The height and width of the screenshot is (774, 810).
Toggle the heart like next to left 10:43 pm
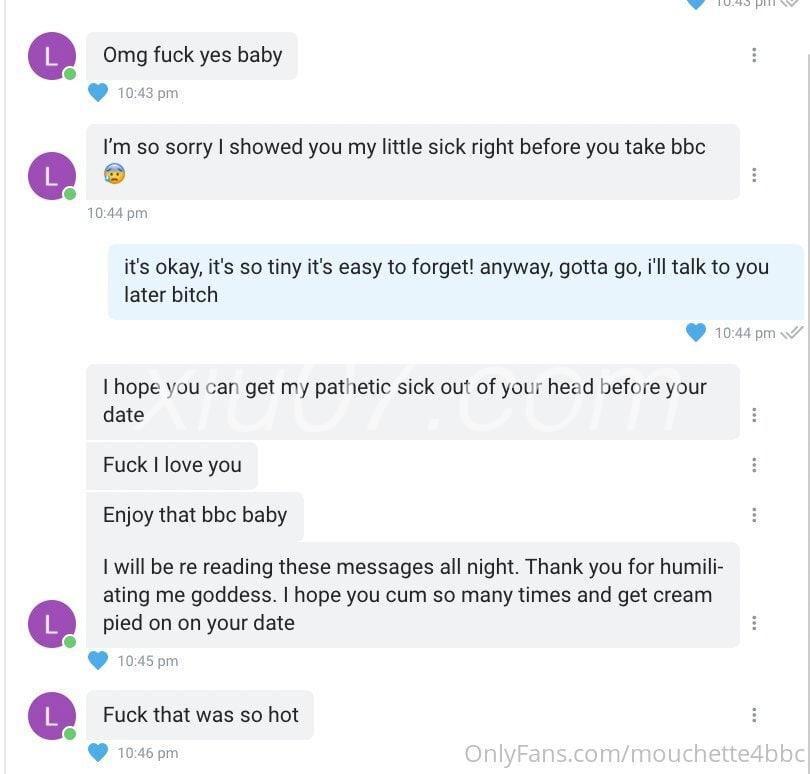(x=98, y=92)
